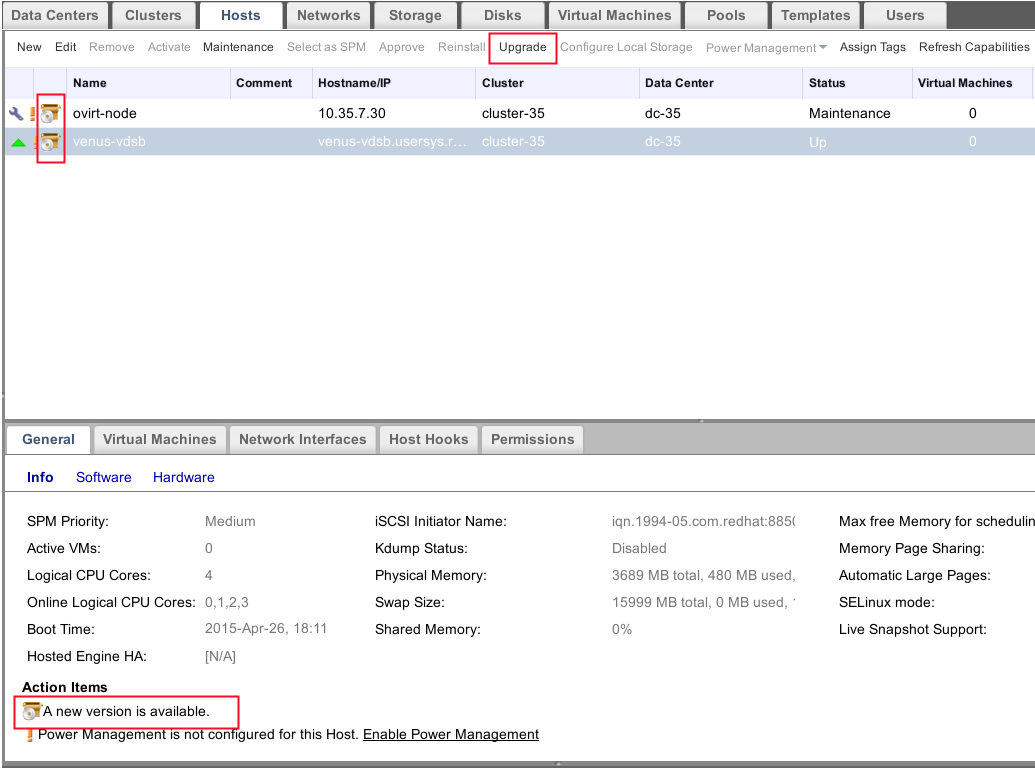Open the Storage tab

click(415, 15)
